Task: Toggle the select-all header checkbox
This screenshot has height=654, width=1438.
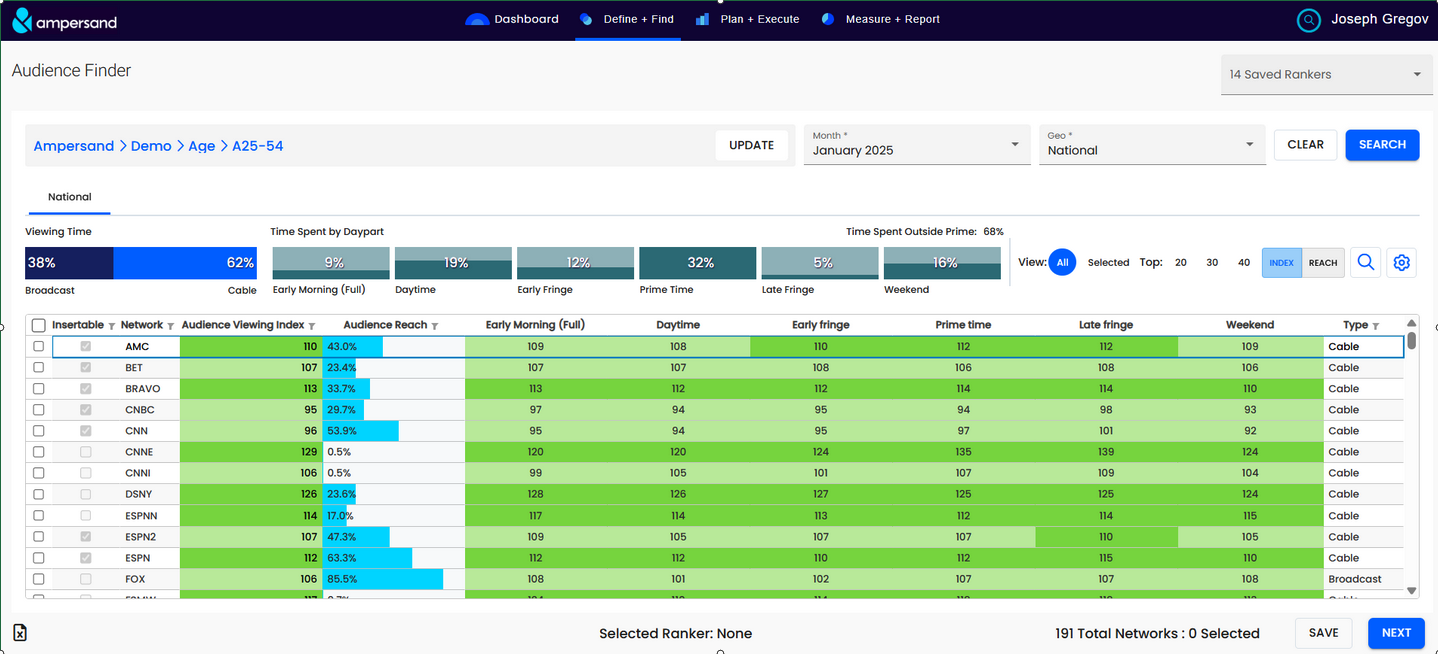Action: tap(39, 325)
